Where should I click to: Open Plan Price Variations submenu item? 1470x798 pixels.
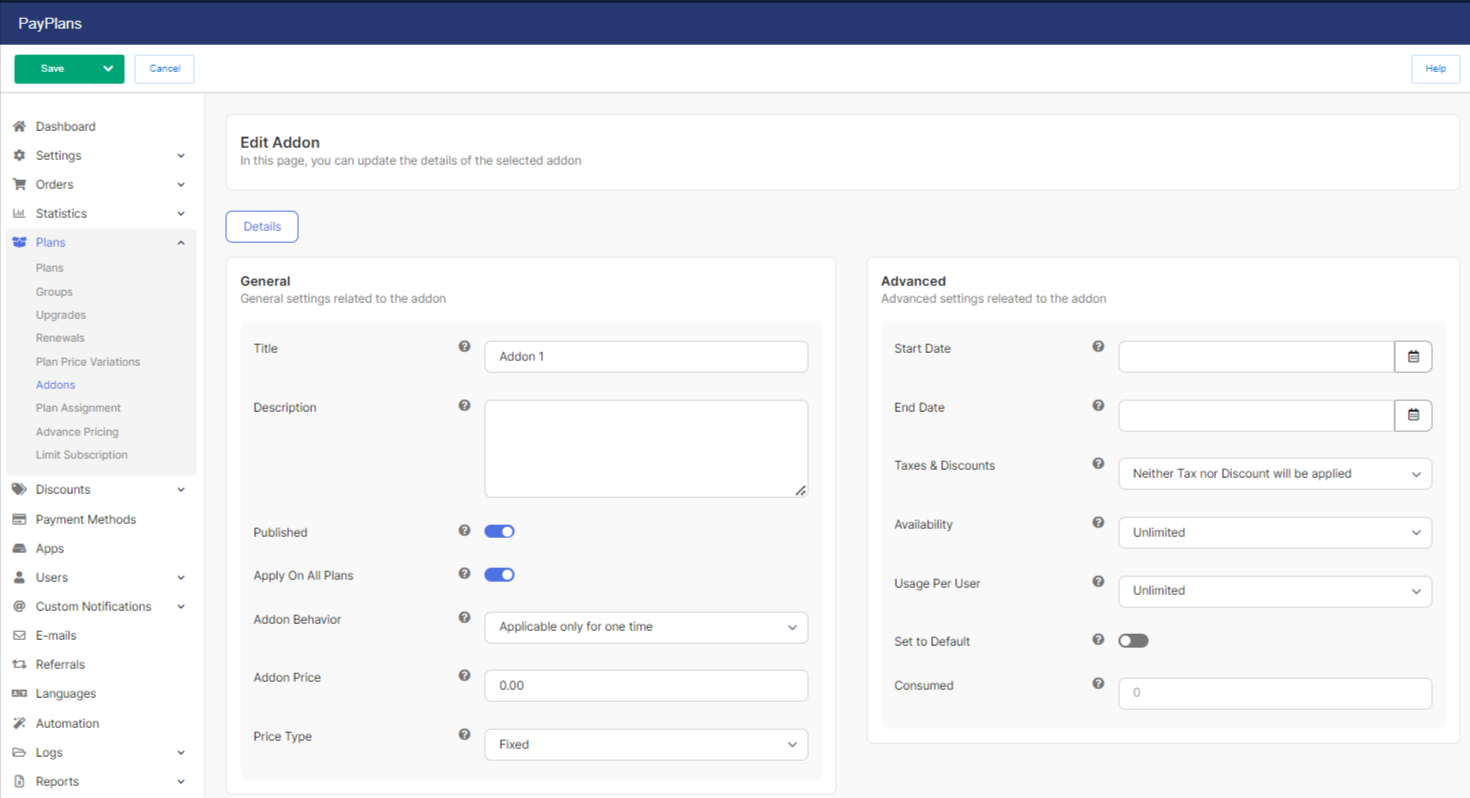tap(88, 362)
